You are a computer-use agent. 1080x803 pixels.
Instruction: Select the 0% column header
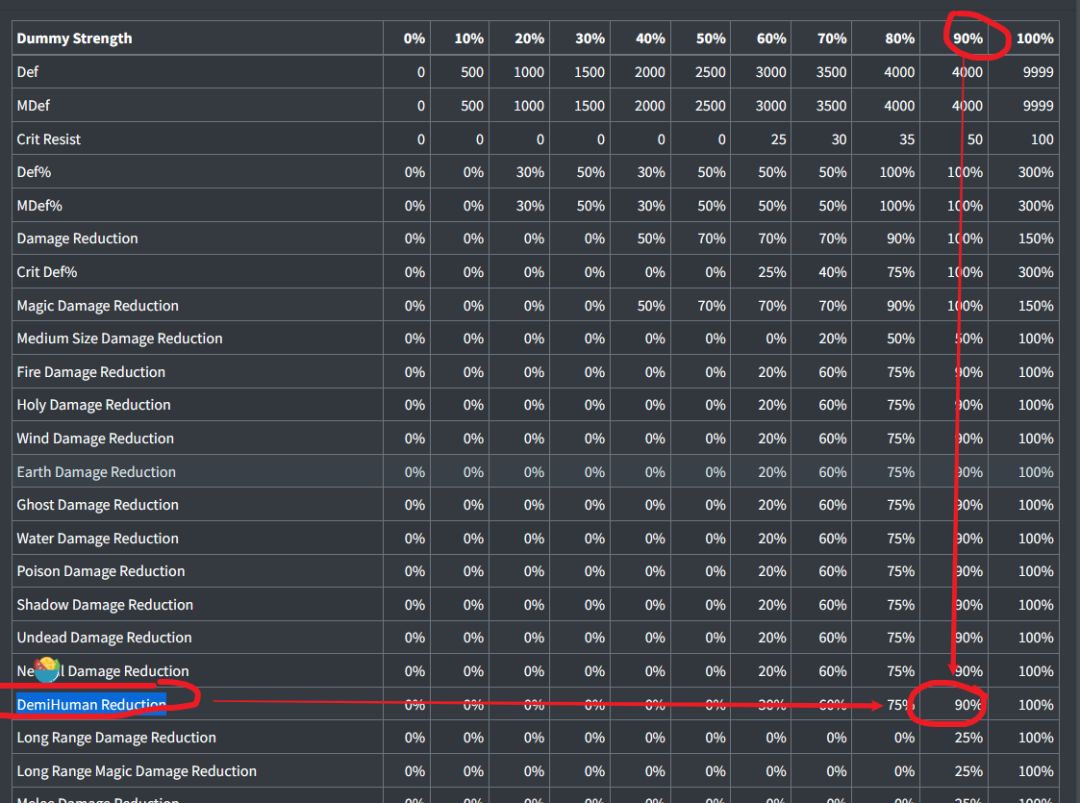coord(414,38)
